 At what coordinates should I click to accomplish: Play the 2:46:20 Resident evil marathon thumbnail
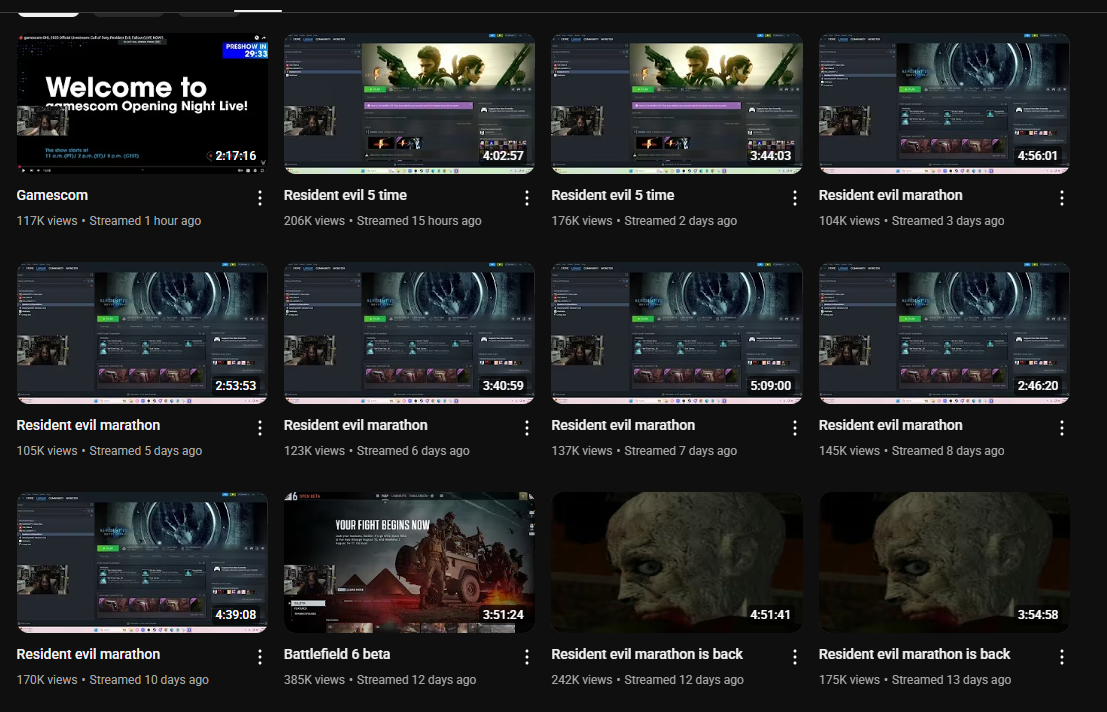pos(944,333)
